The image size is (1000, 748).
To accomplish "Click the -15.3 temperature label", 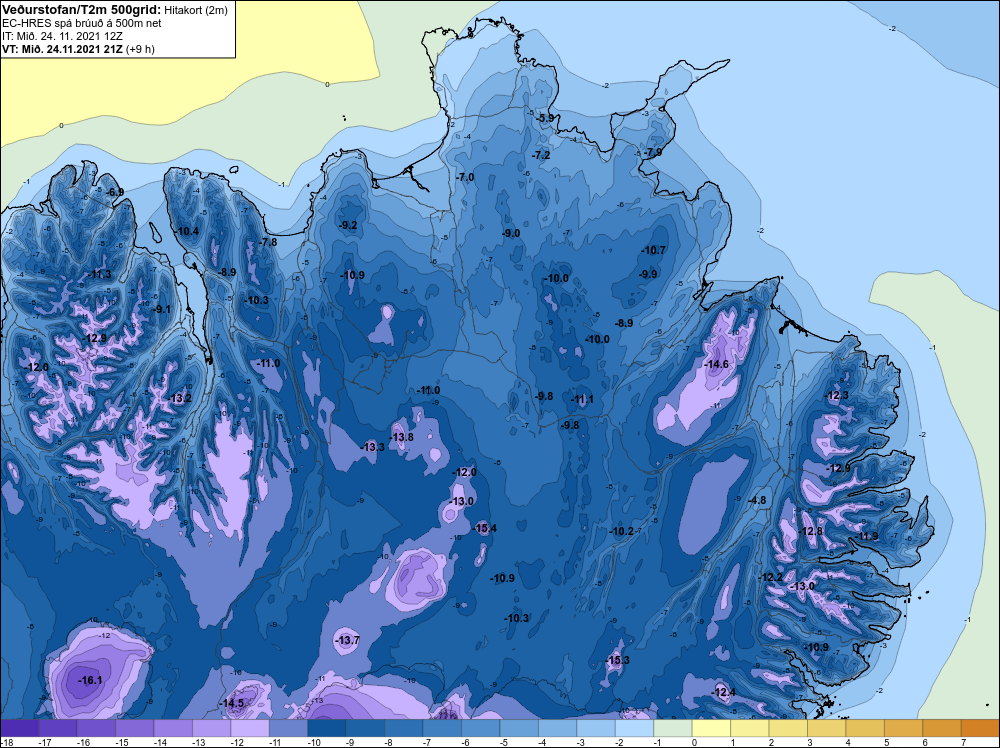I will coord(617,660).
